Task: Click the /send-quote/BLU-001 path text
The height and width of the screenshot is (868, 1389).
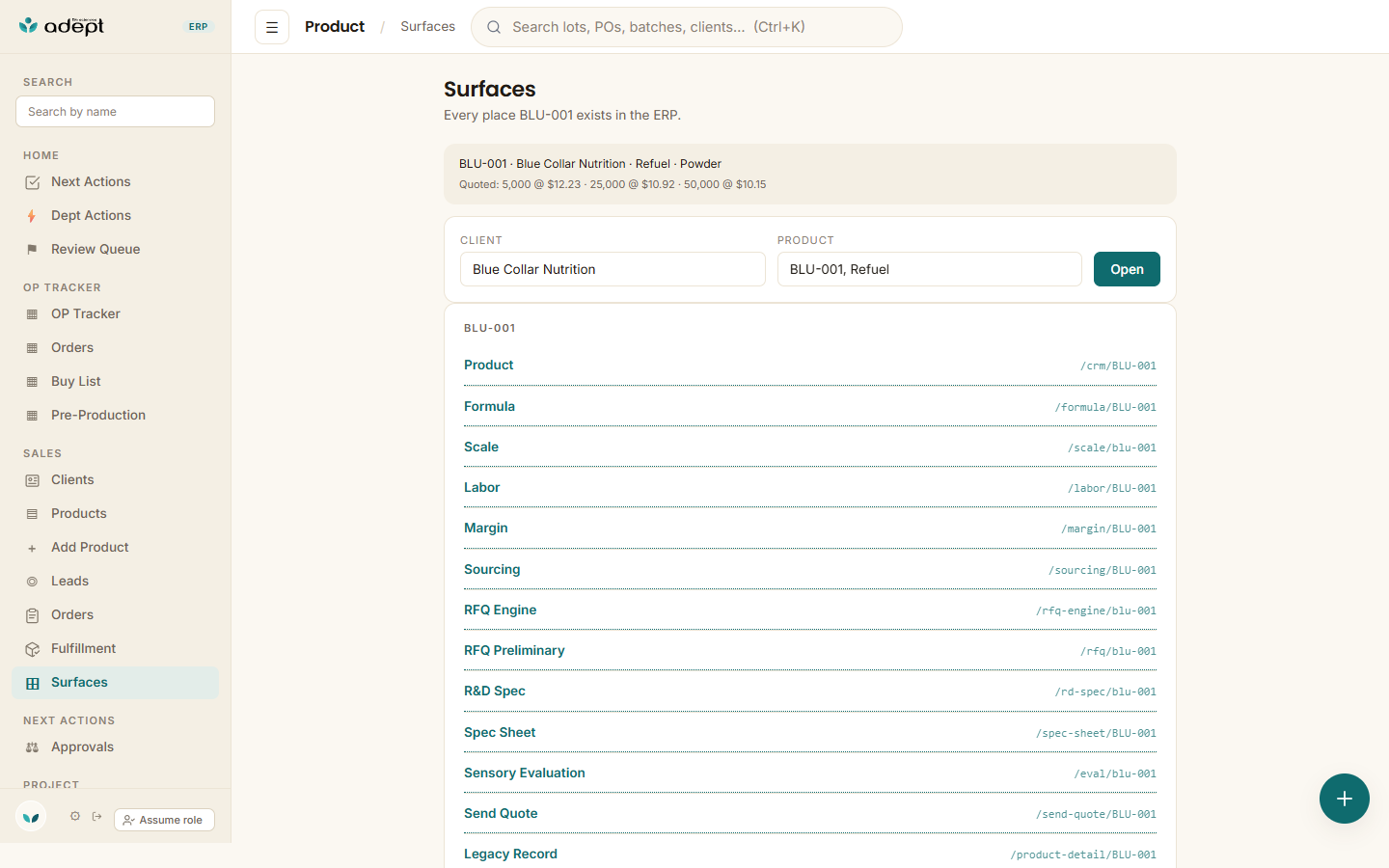Action: [x=1096, y=814]
